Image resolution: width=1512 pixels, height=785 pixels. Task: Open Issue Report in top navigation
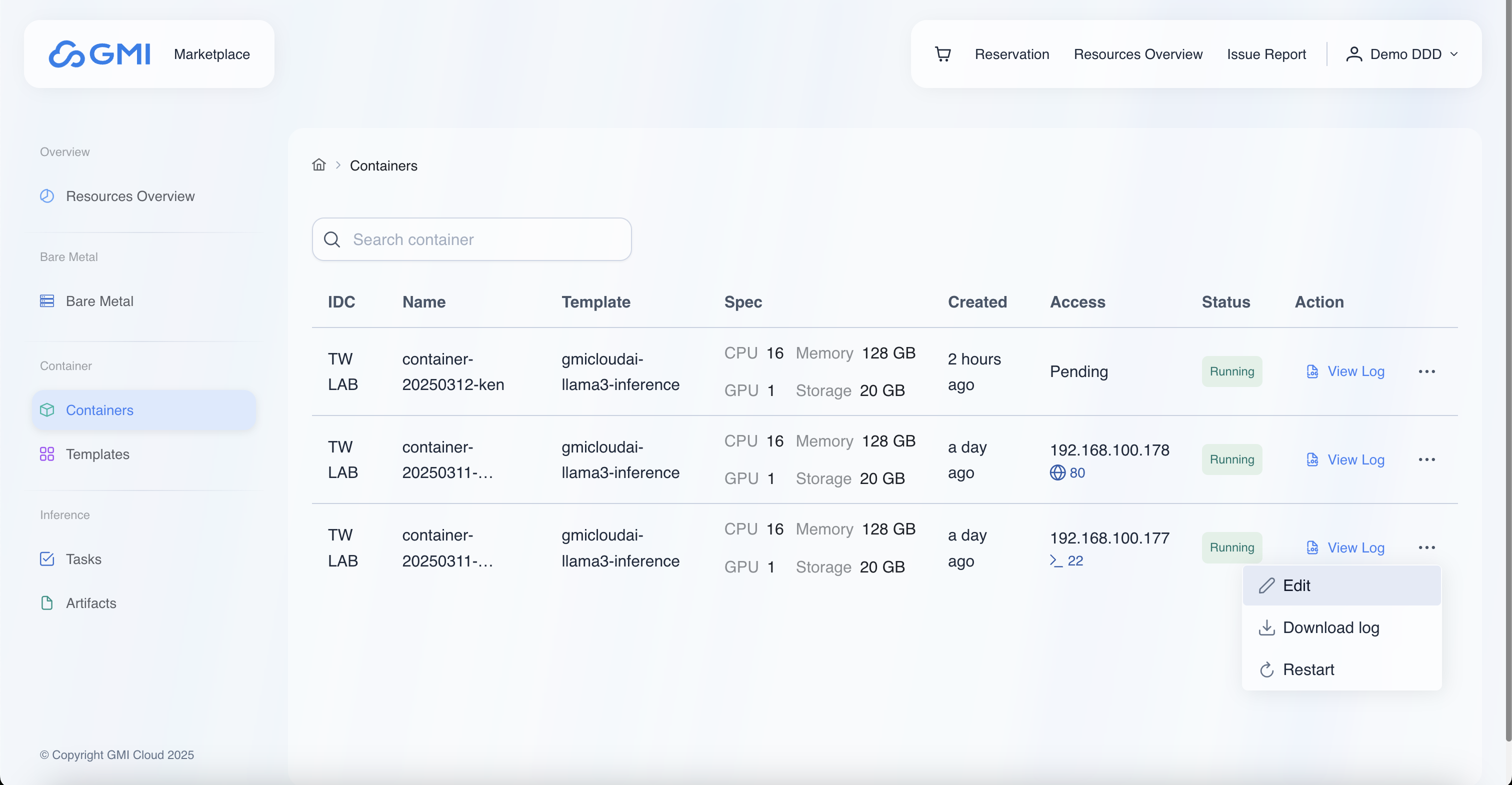[1266, 54]
